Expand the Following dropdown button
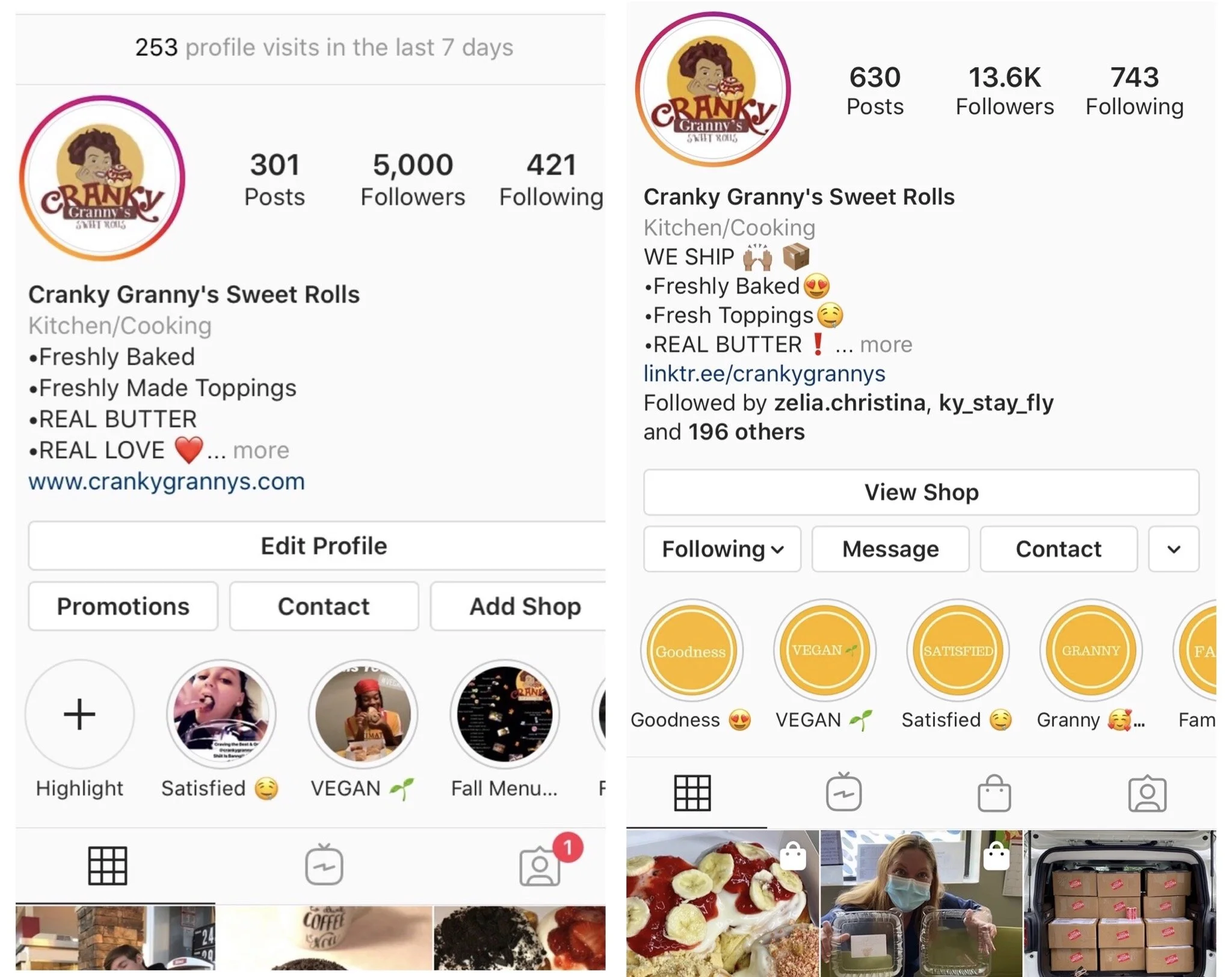This screenshot has height=977, width=1232. (722, 549)
